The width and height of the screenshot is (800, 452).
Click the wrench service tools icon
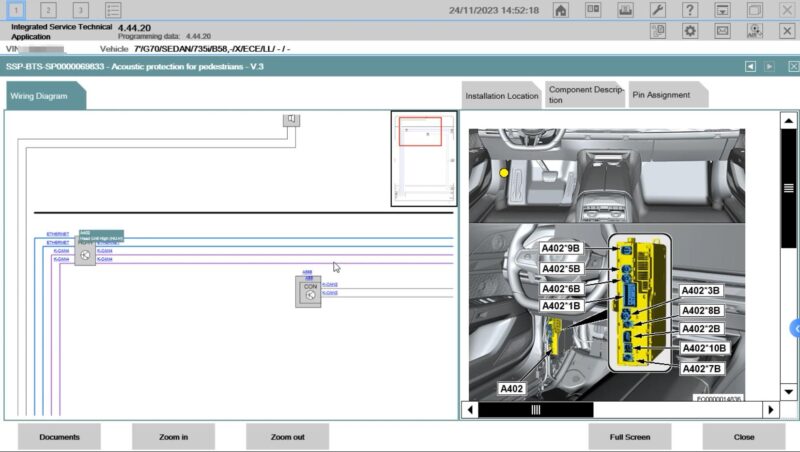pos(658,10)
